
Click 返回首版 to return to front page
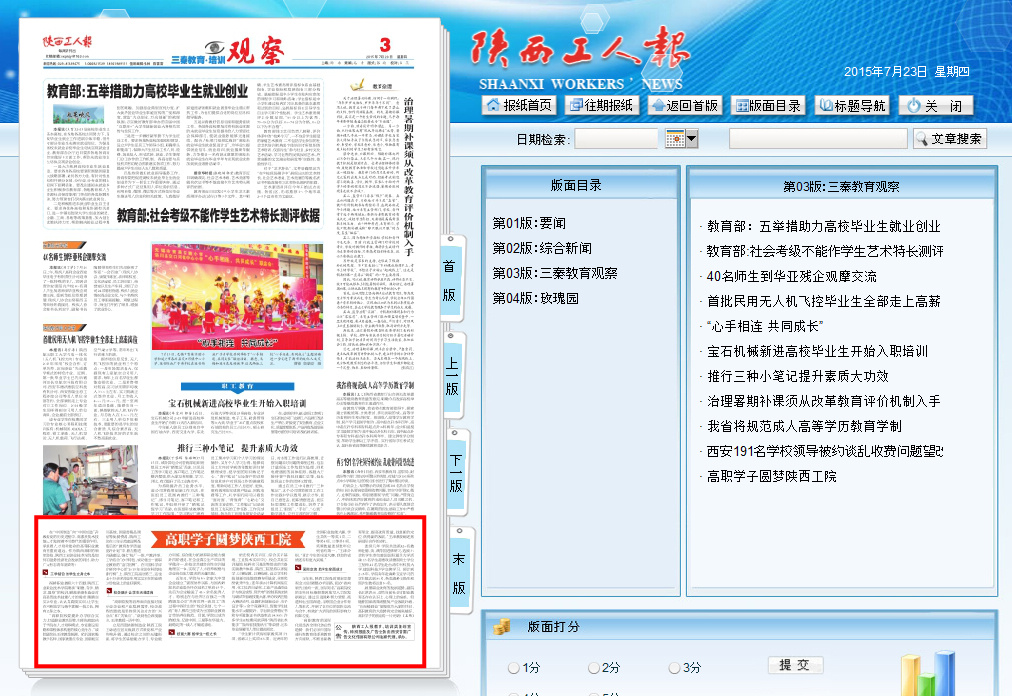coord(685,105)
